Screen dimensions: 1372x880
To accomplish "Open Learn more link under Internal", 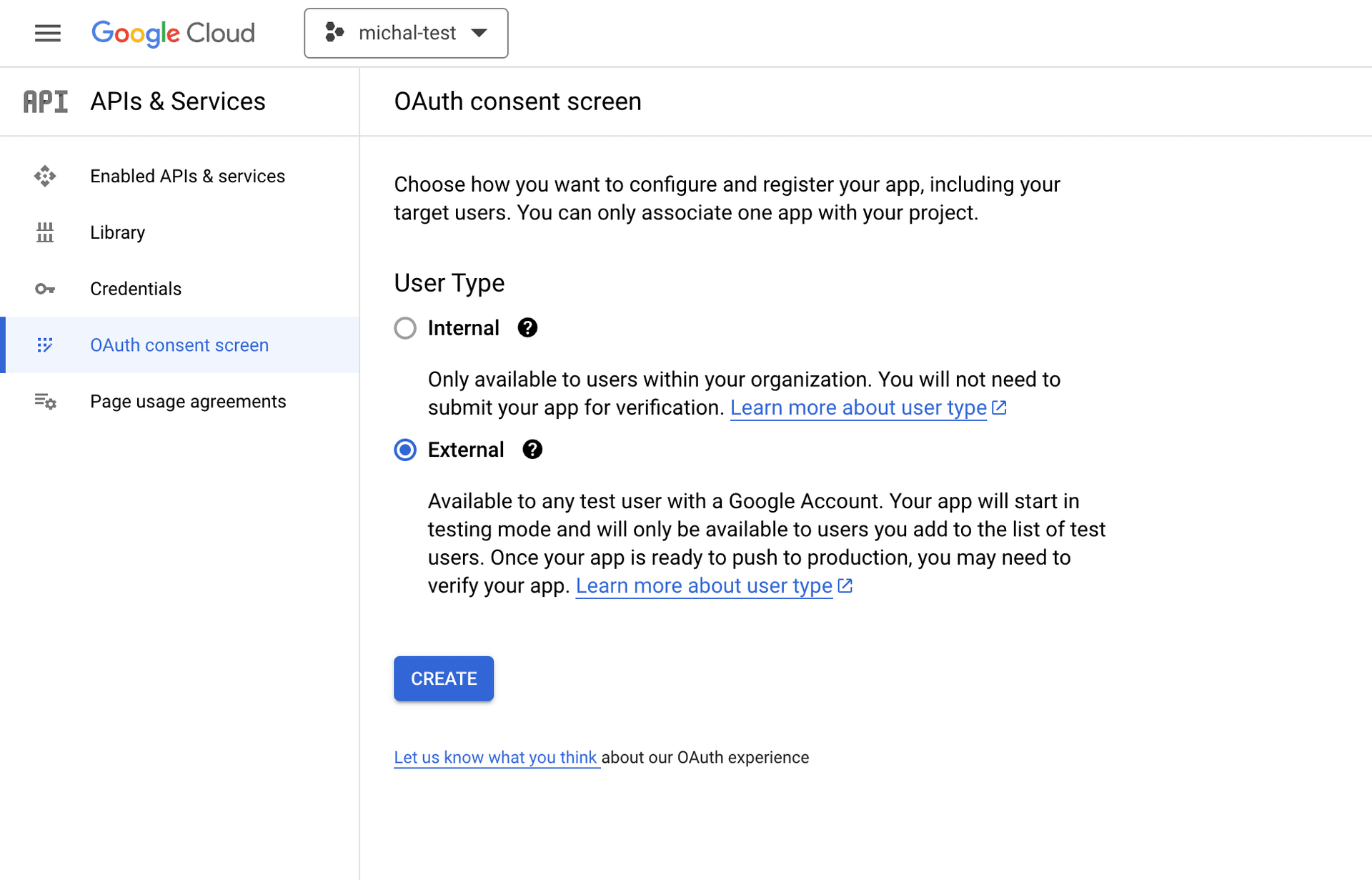I will pos(858,407).
